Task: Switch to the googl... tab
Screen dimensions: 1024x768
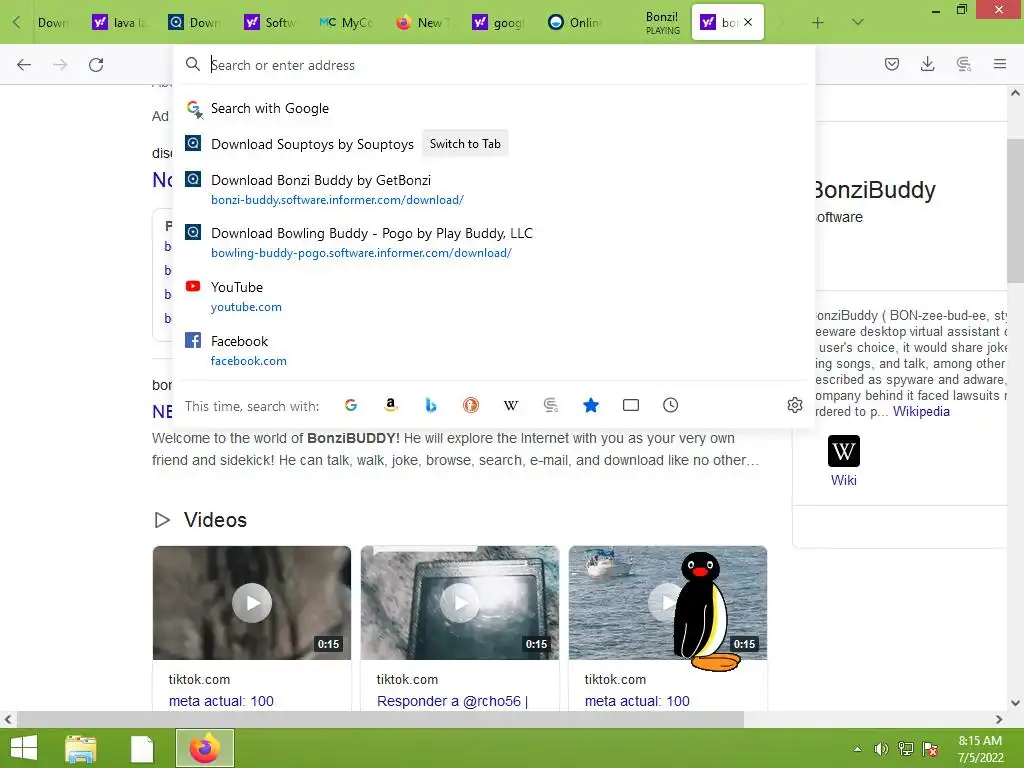Action: (498, 23)
